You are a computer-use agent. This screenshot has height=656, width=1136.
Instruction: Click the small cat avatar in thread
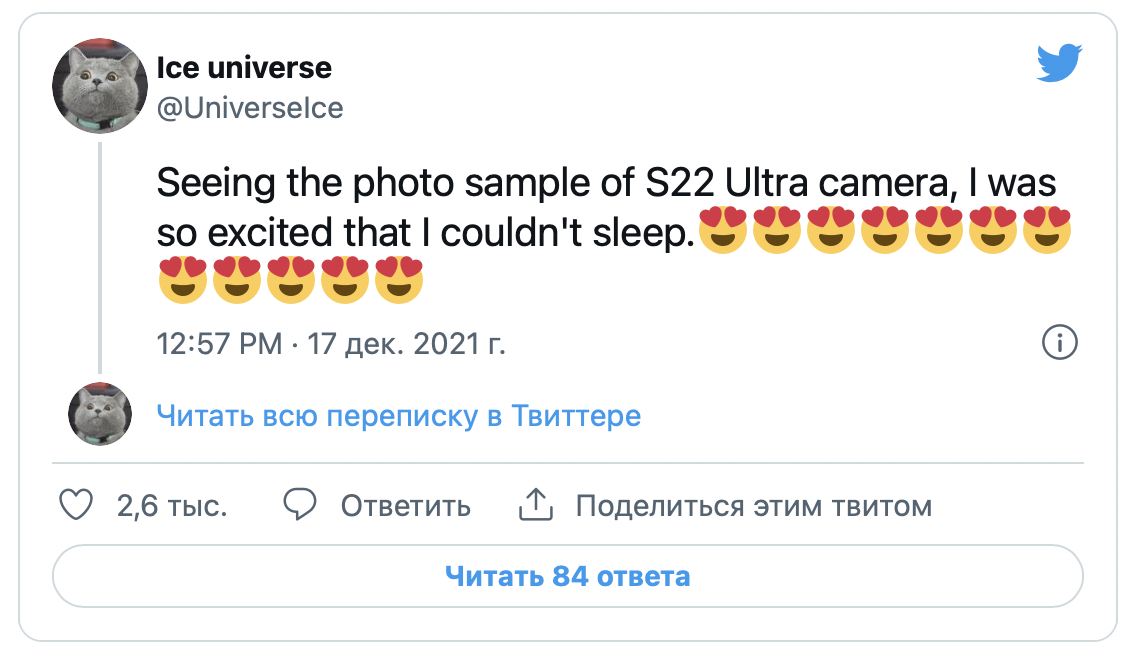(x=100, y=413)
